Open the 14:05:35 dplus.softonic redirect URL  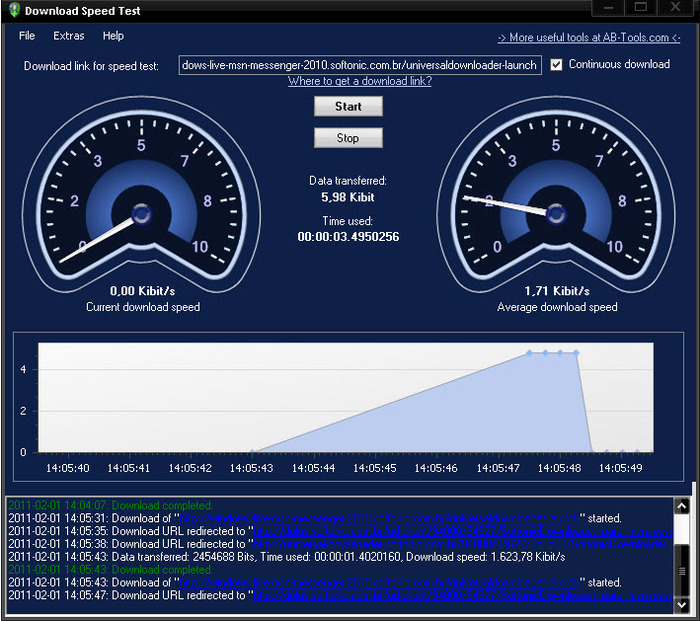click(462, 532)
